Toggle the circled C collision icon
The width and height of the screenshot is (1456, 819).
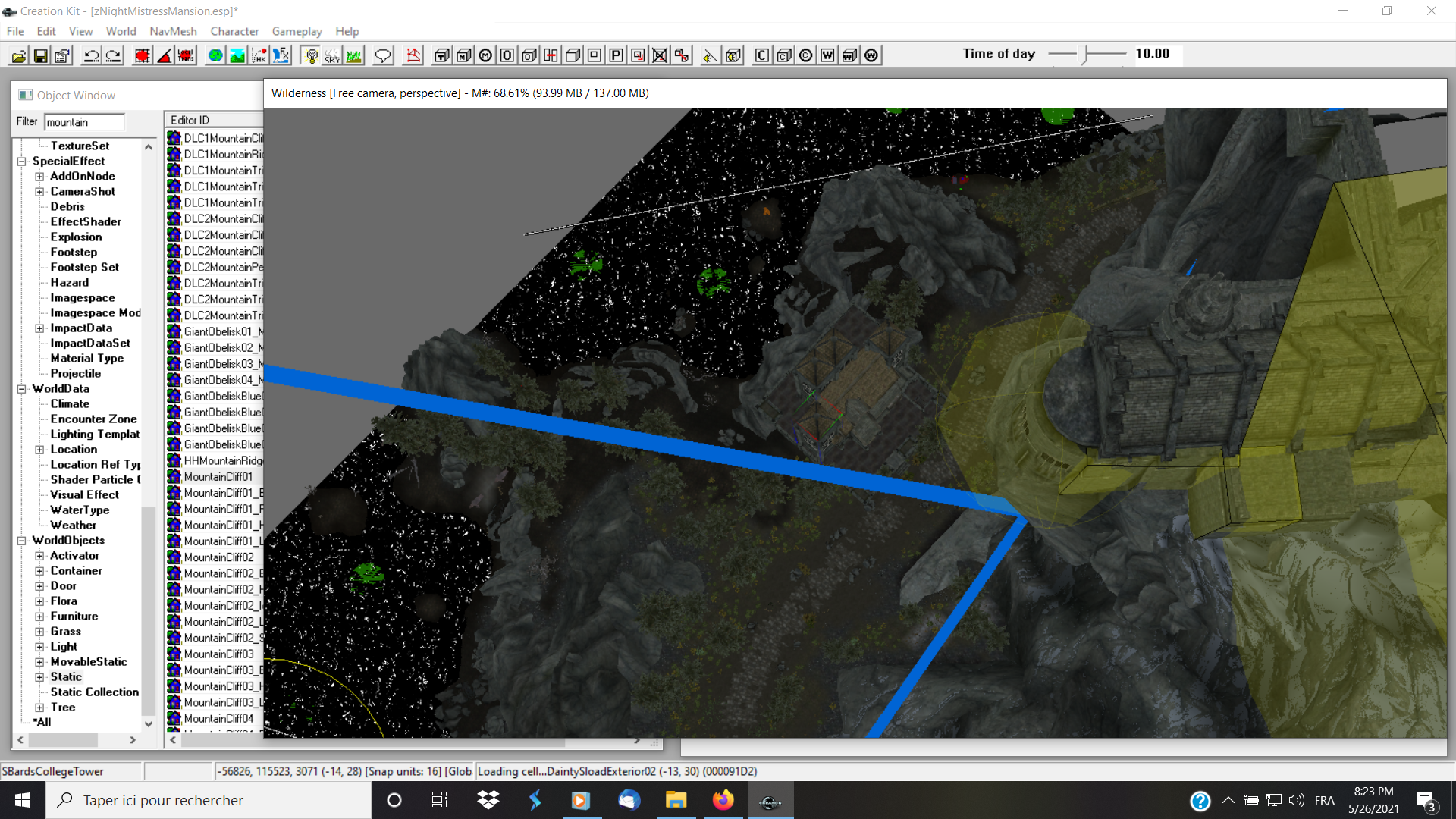pos(806,55)
